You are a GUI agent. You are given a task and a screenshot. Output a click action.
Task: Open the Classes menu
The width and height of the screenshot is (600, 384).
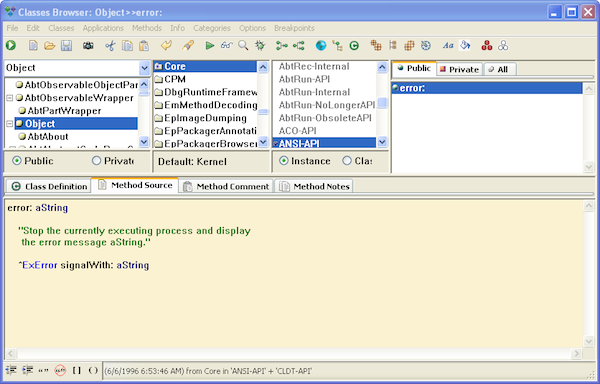tap(61, 28)
